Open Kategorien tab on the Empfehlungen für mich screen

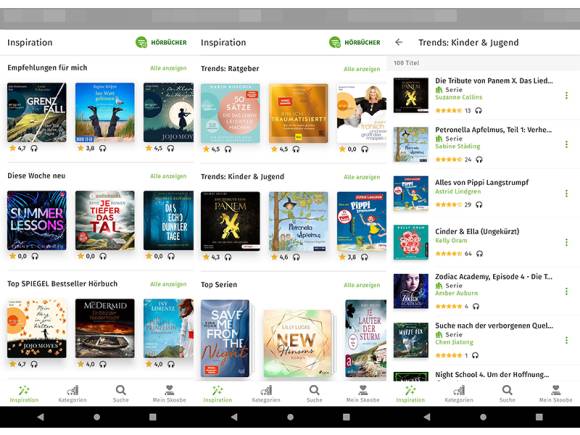click(x=72, y=394)
